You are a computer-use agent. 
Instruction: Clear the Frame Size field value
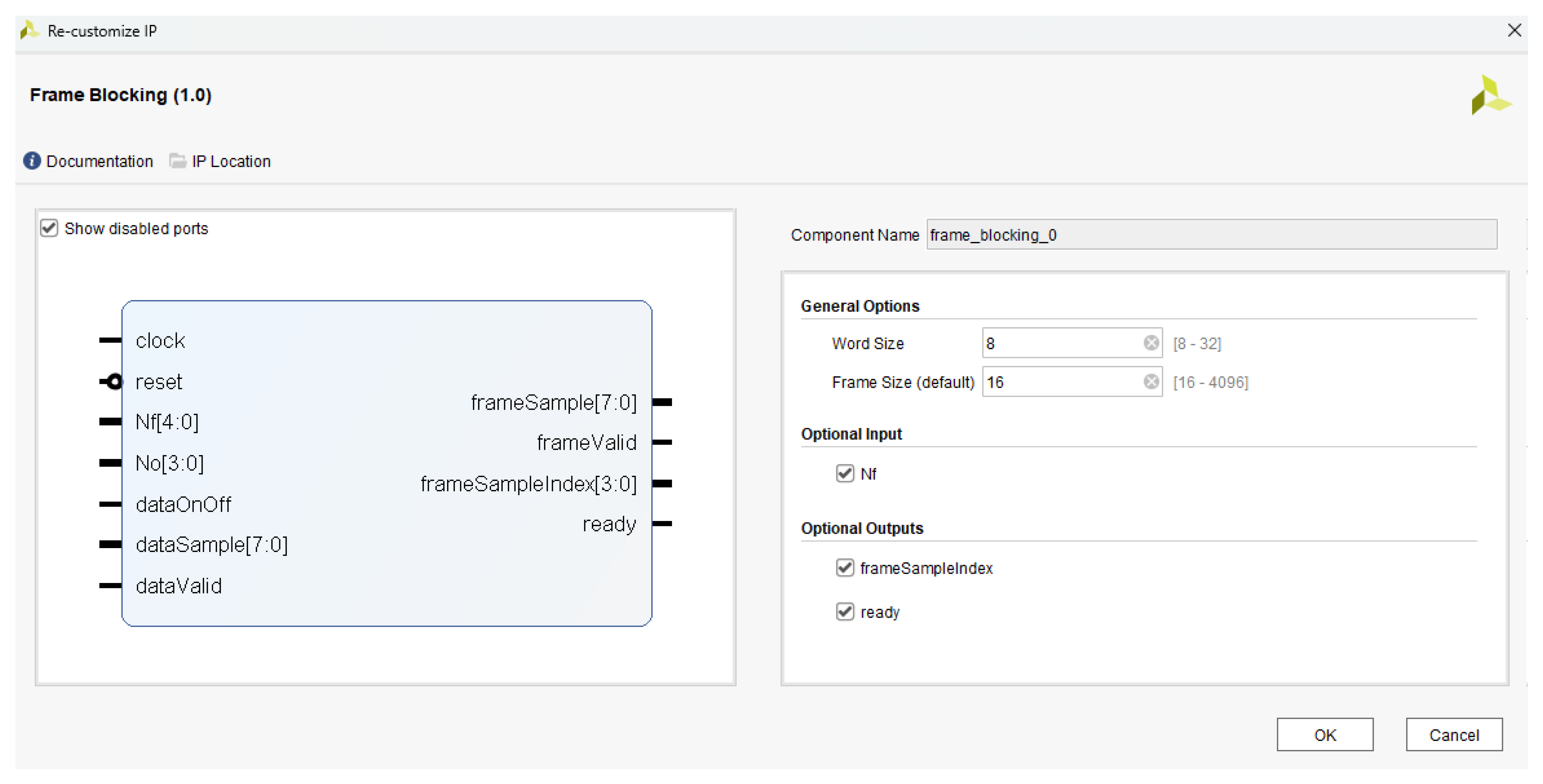1151,382
